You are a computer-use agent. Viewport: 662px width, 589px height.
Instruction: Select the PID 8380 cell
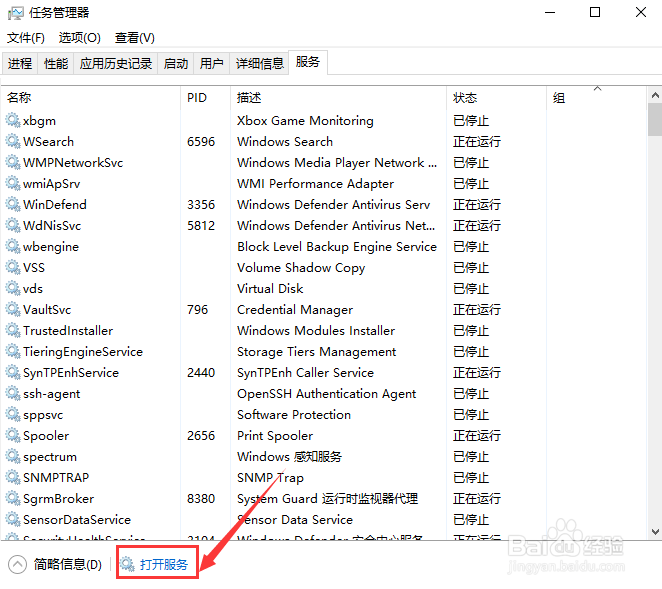[201, 499]
